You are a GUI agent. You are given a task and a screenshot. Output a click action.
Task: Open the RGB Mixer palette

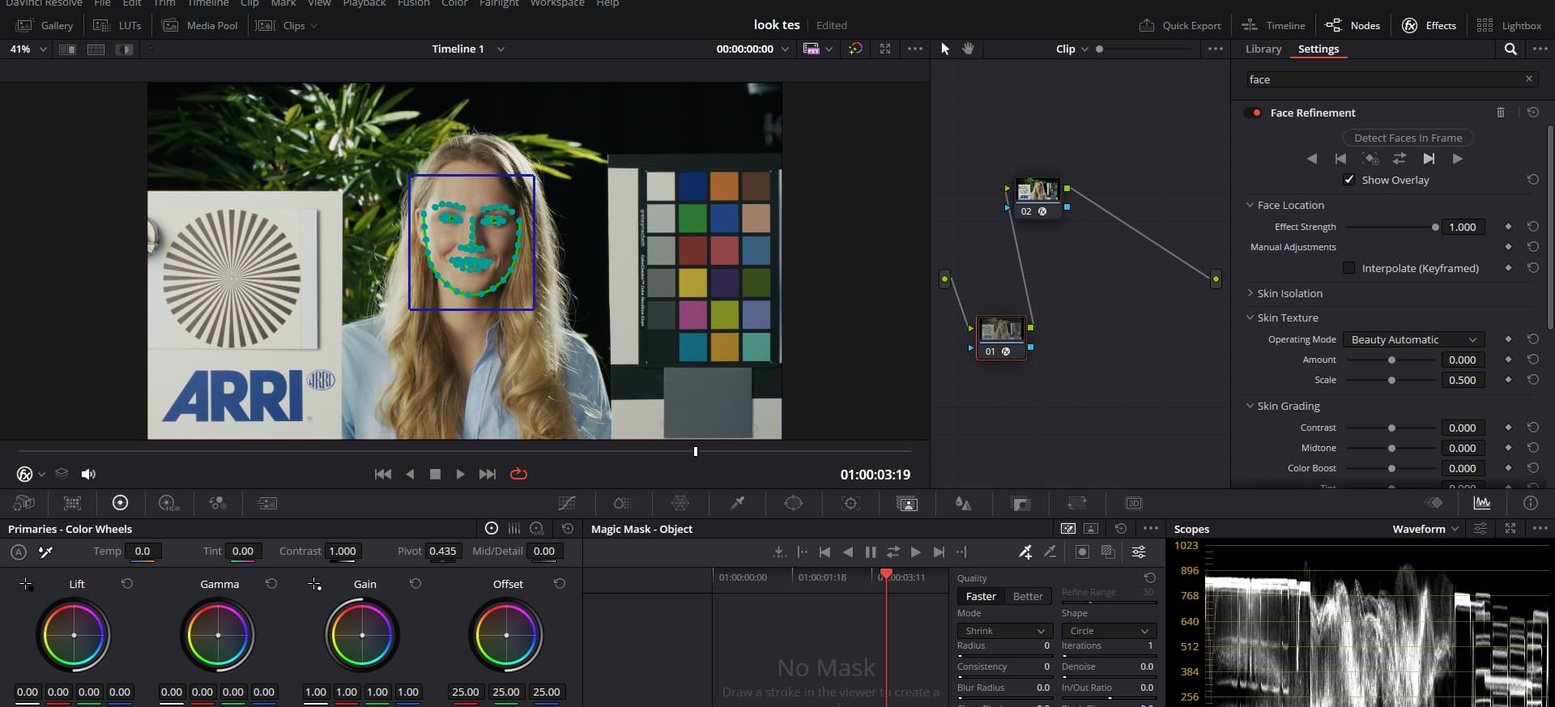pyautogui.click(x=218, y=503)
